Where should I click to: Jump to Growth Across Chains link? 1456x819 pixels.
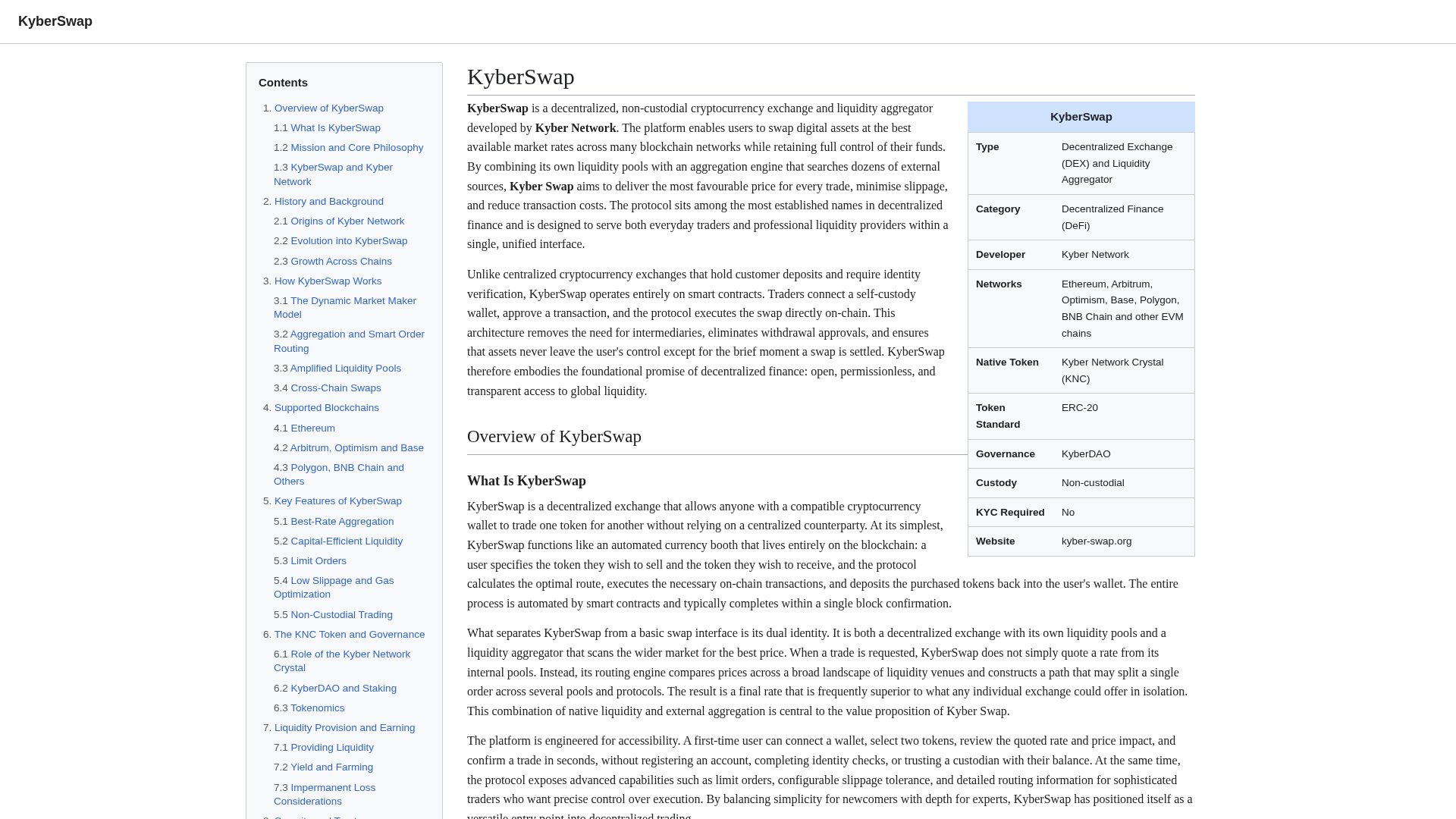coord(341,262)
